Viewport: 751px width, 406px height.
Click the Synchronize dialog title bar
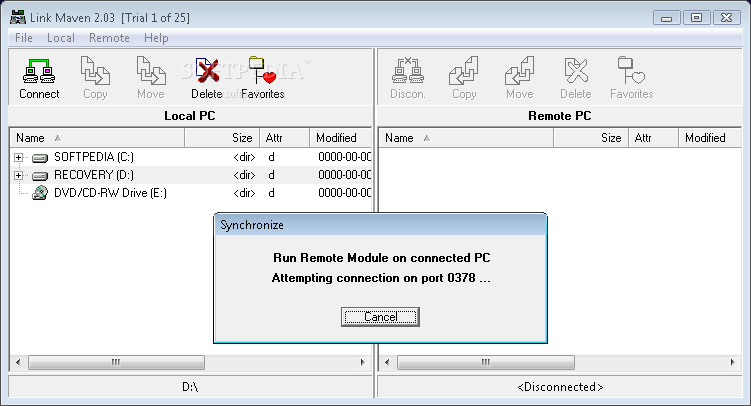coord(380,225)
